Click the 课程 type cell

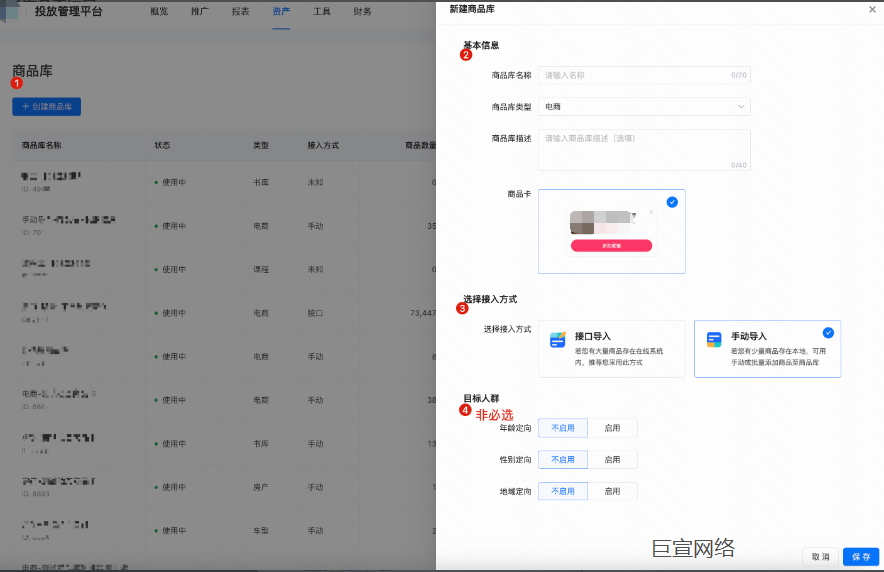point(261,269)
